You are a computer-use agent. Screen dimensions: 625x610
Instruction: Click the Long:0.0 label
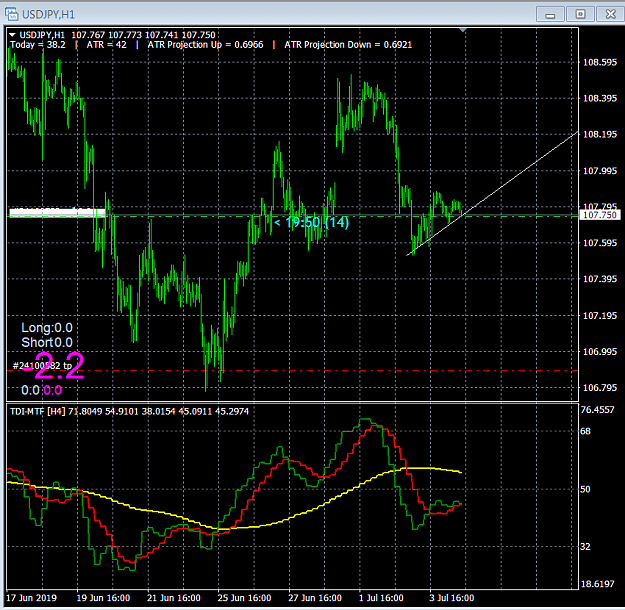[47, 328]
